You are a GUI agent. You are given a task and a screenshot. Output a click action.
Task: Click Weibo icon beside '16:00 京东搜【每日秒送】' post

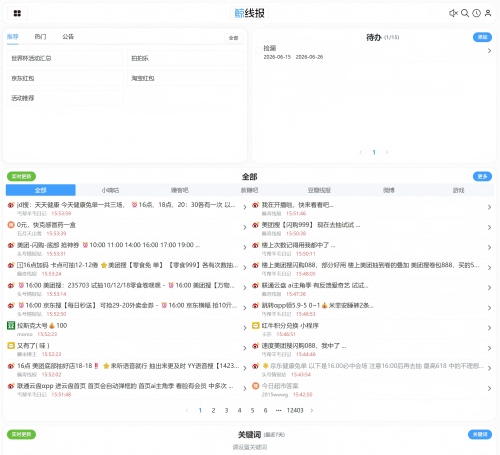(11, 305)
